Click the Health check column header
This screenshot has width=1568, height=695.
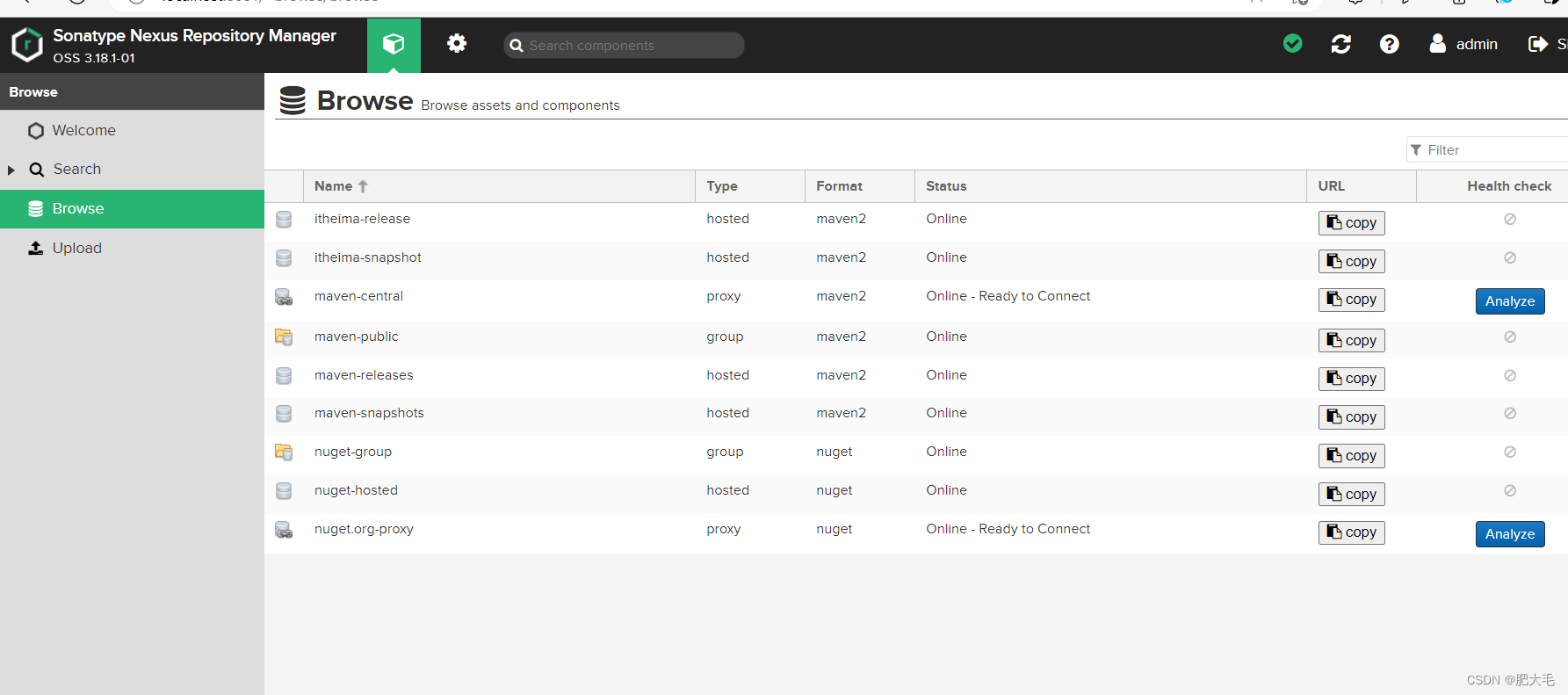click(x=1492, y=186)
